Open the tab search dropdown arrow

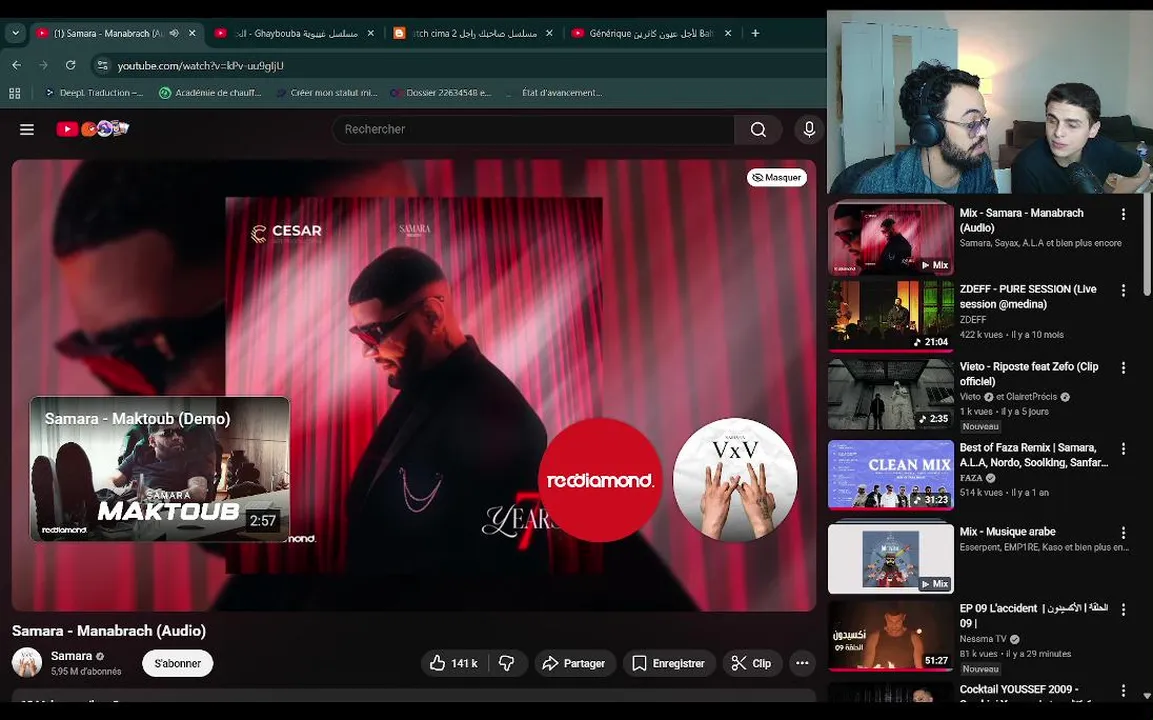(15, 33)
